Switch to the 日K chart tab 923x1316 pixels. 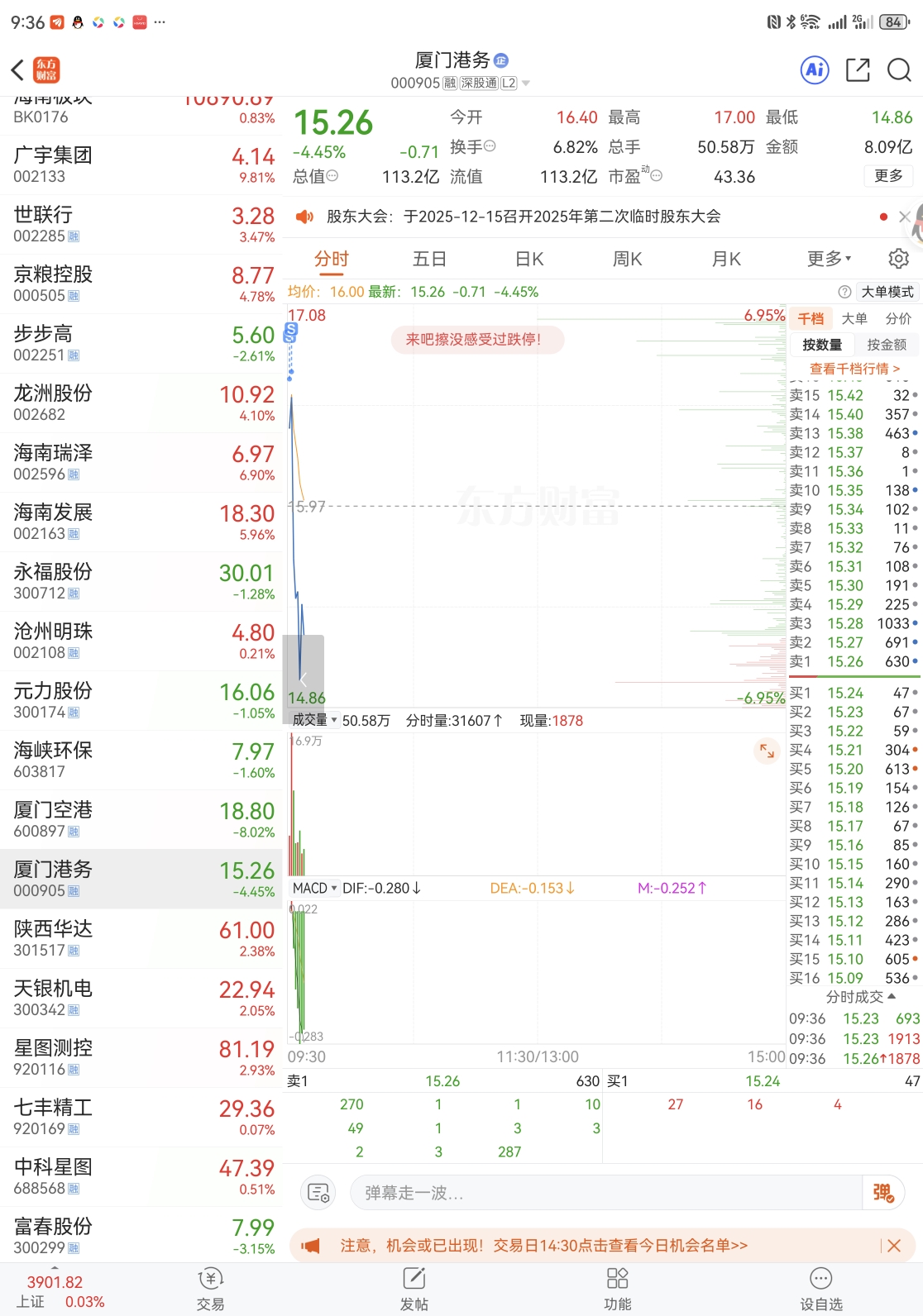click(529, 259)
